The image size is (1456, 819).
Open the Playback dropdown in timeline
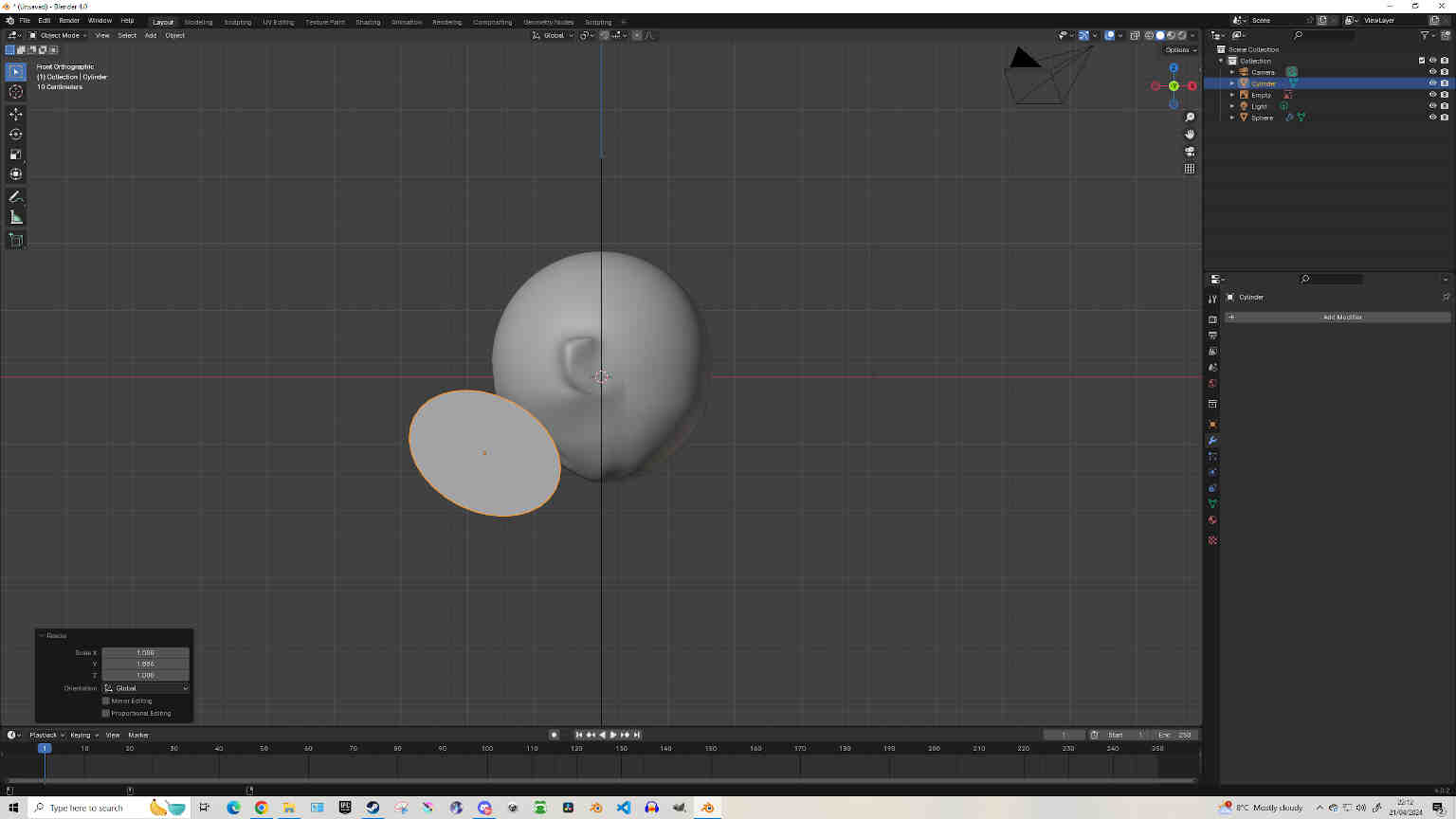[46, 735]
